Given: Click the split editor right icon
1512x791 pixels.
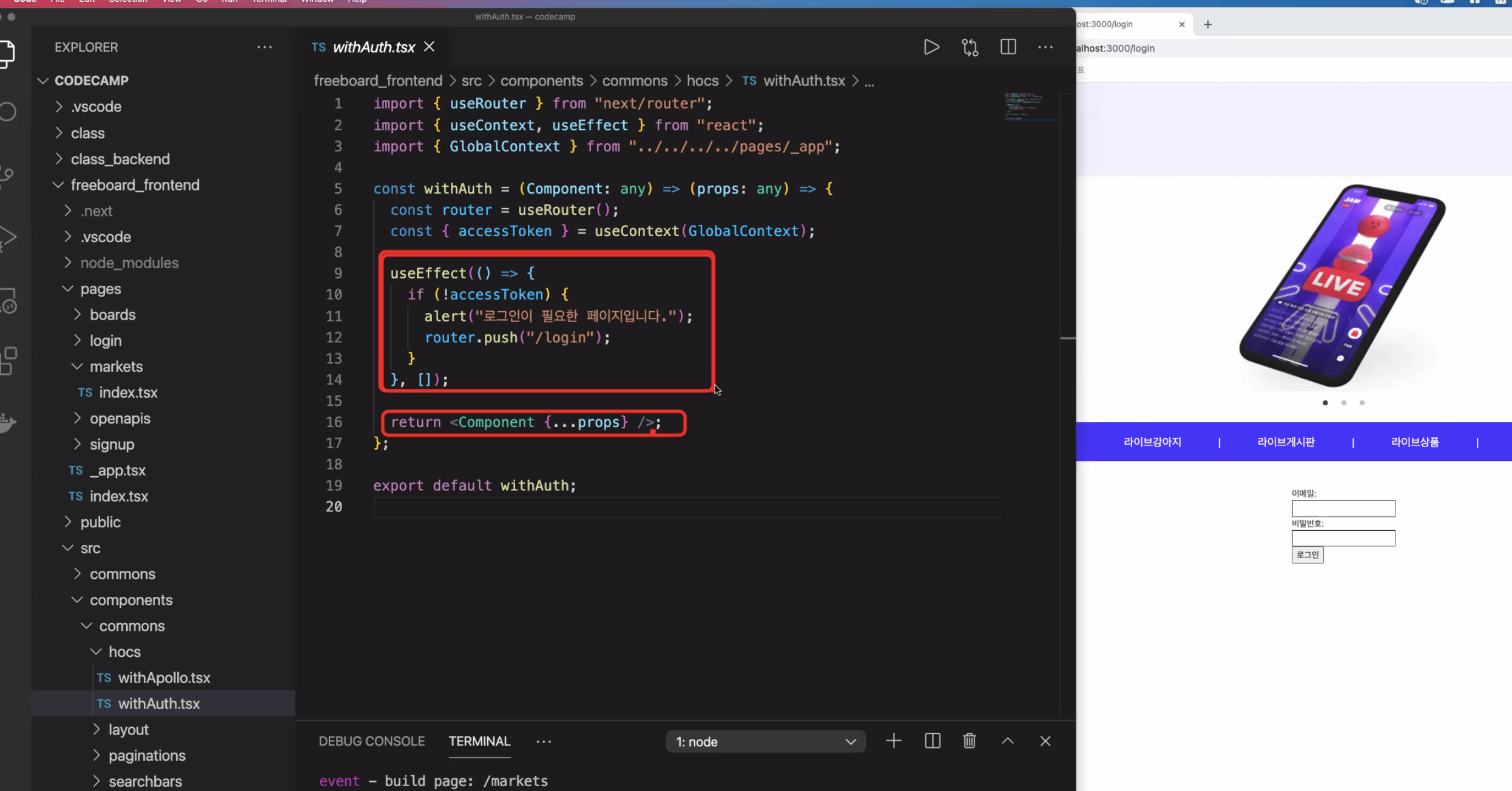Looking at the screenshot, I should (x=1008, y=47).
